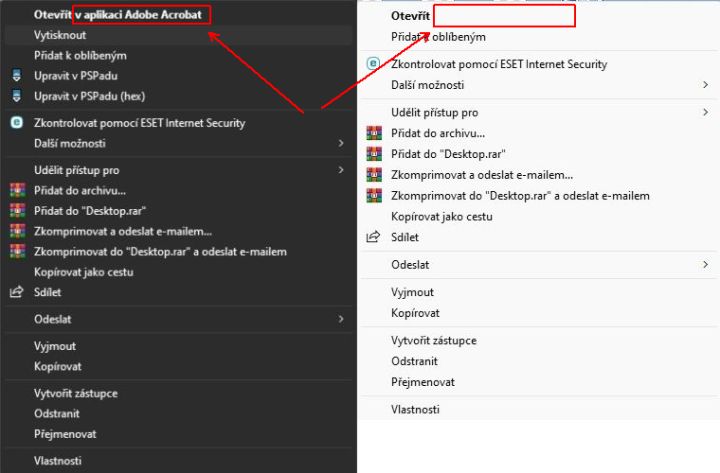Select 'Přejmenovat' in the light menu
The image size is (720, 473).
[423, 382]
